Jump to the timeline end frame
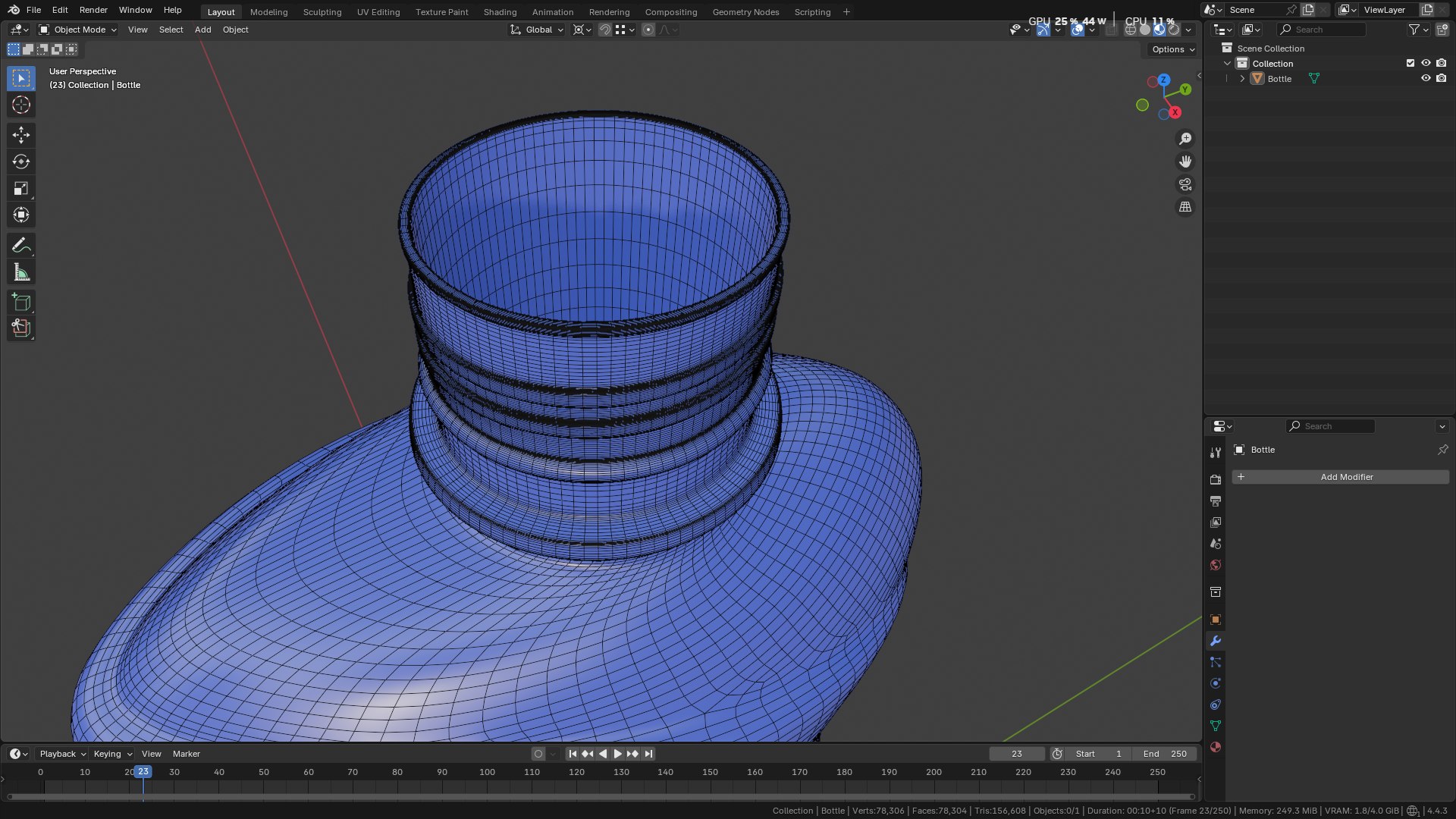This screenshot has height=819, width=1456. click(648, 754)
